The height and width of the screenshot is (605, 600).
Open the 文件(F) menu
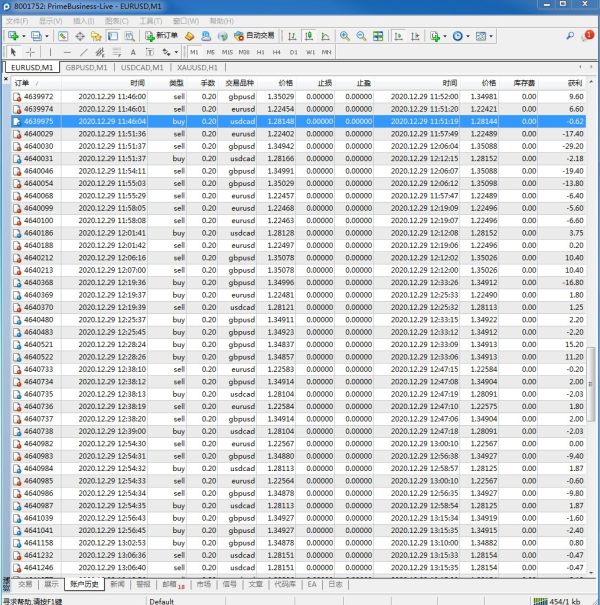point(18,20)
